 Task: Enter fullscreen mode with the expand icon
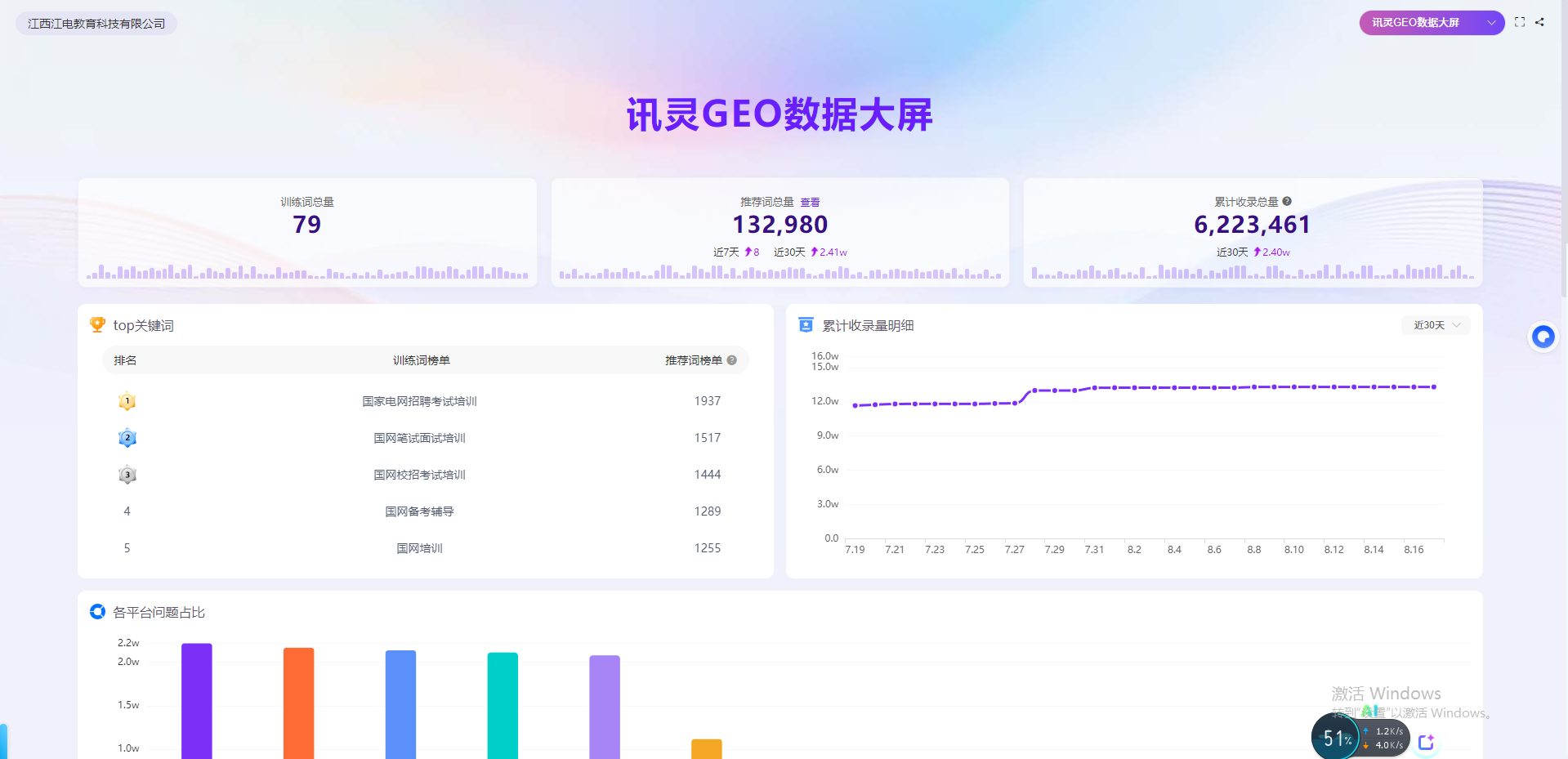pos(1520,22)
